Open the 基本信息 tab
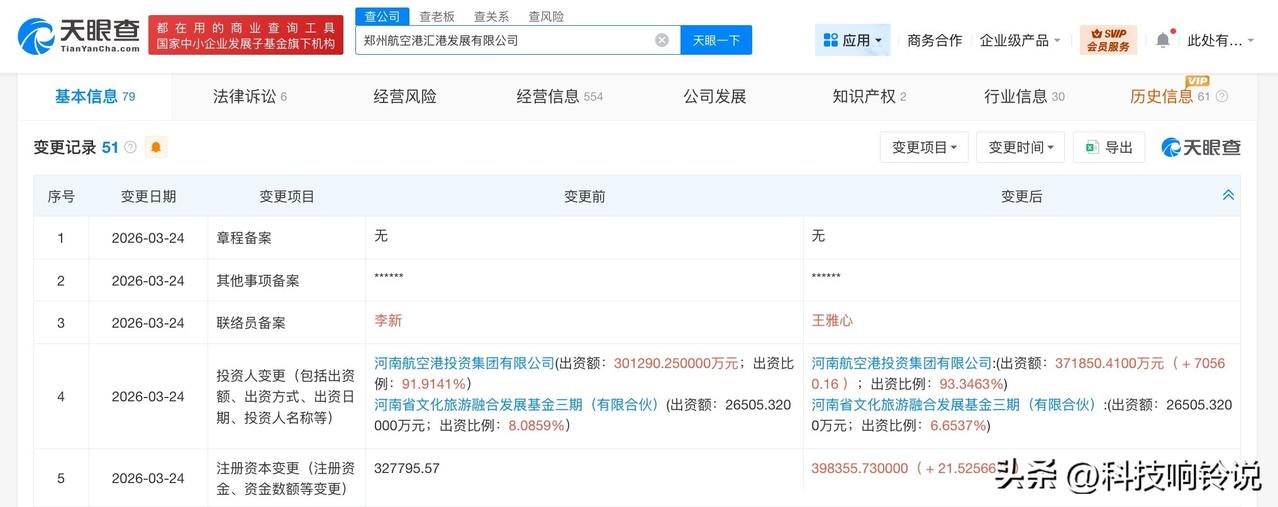1278x507 pixels. tap(94, 97)
